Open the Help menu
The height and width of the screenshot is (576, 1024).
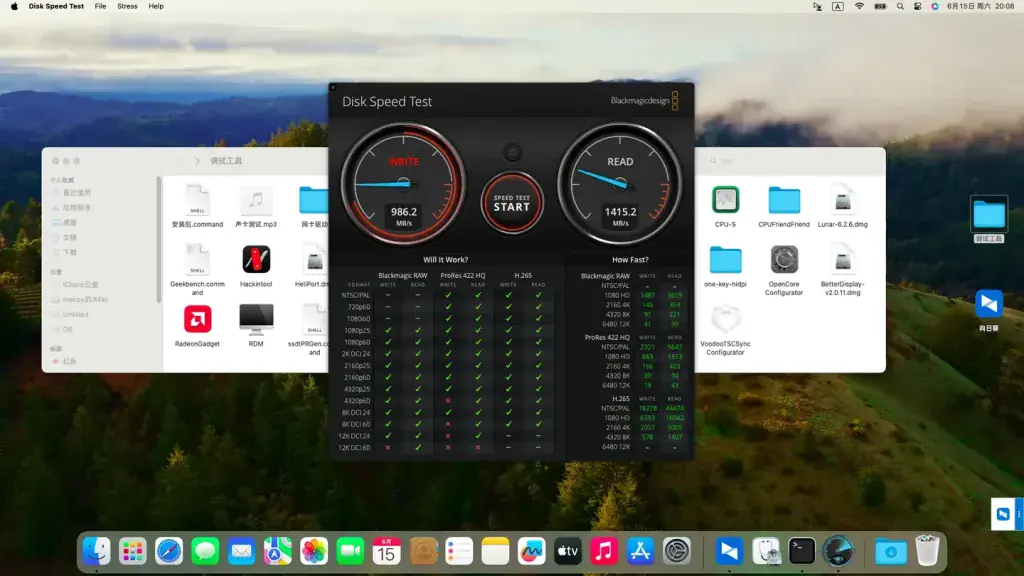[156, 6]
